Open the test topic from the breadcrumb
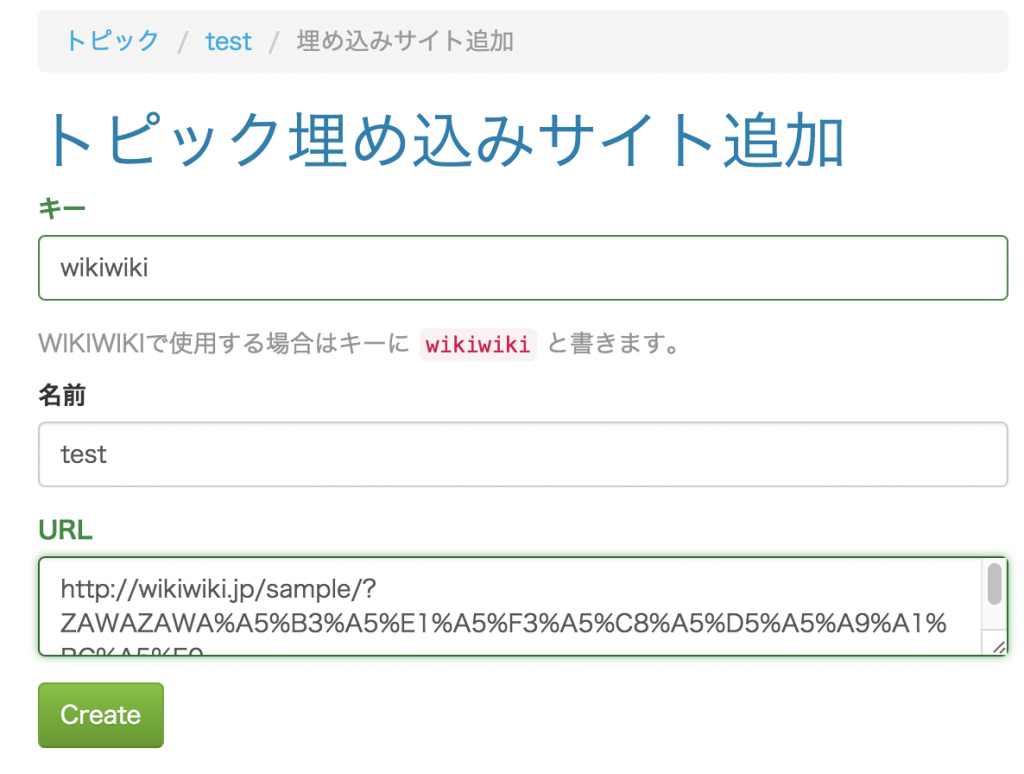Viewport: 1024px width, 774px height. click(228, 41)
